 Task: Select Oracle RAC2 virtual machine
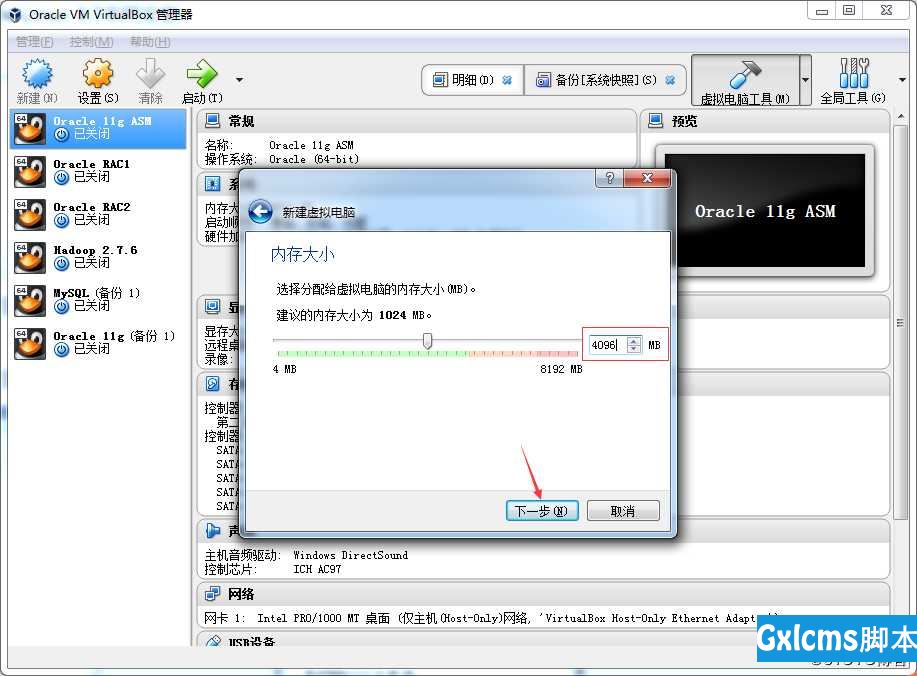pos(98,214)
